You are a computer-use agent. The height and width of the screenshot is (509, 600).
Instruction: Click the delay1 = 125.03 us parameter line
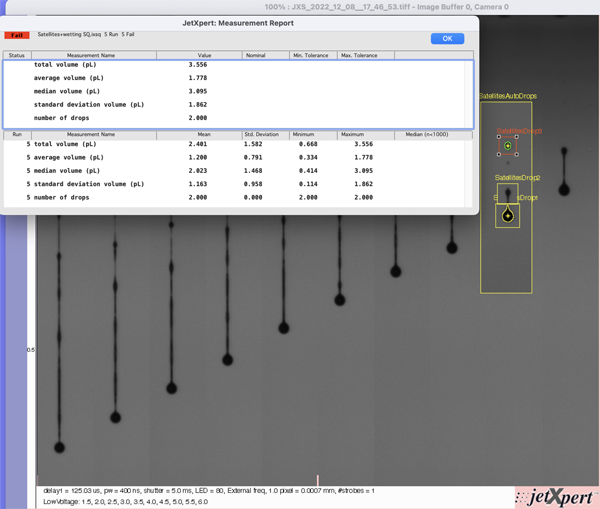209,491
